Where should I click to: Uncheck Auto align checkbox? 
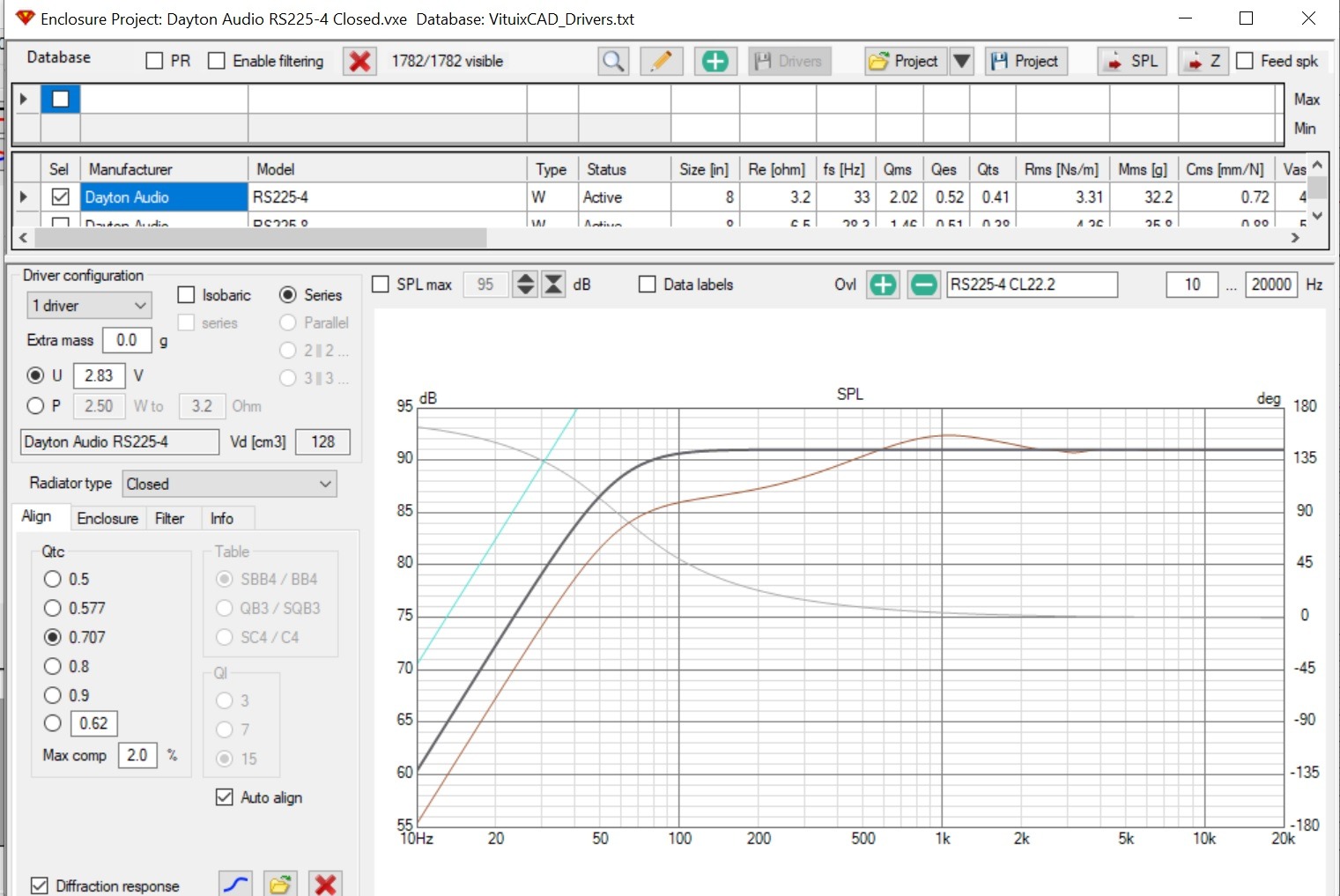[x=225, y=796]
